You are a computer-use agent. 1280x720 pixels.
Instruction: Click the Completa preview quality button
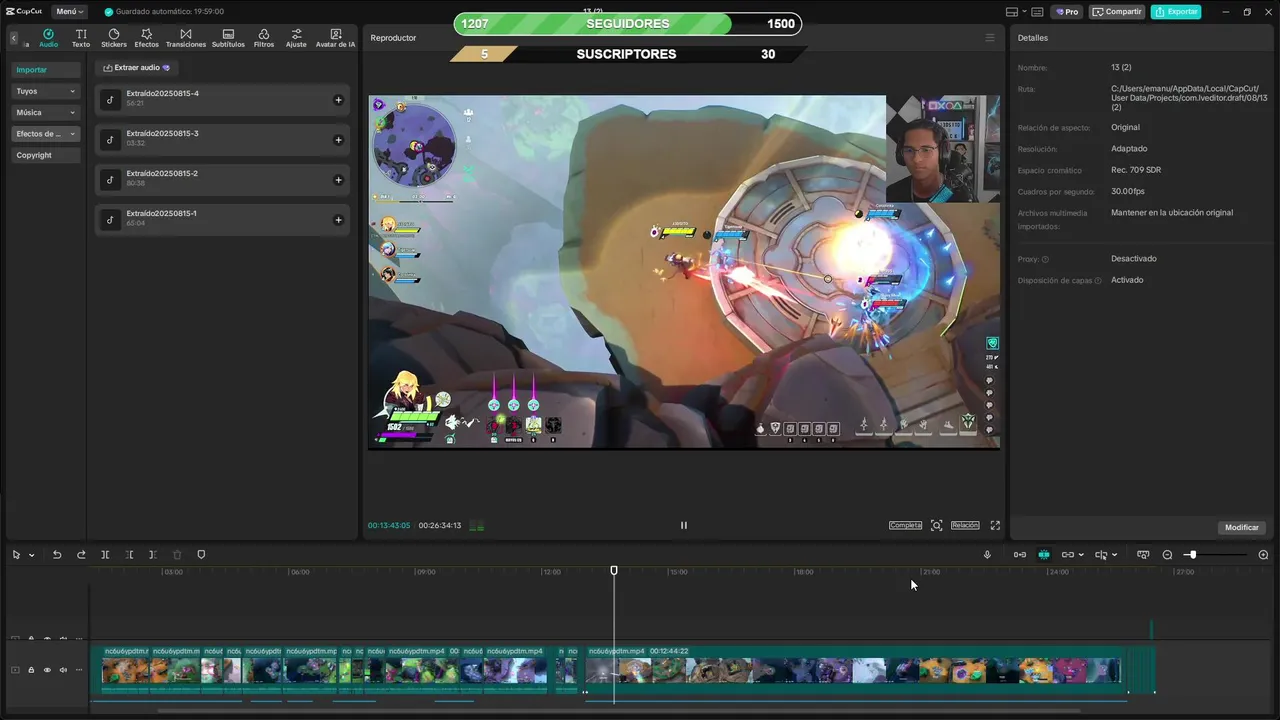(x=906, y=525)
